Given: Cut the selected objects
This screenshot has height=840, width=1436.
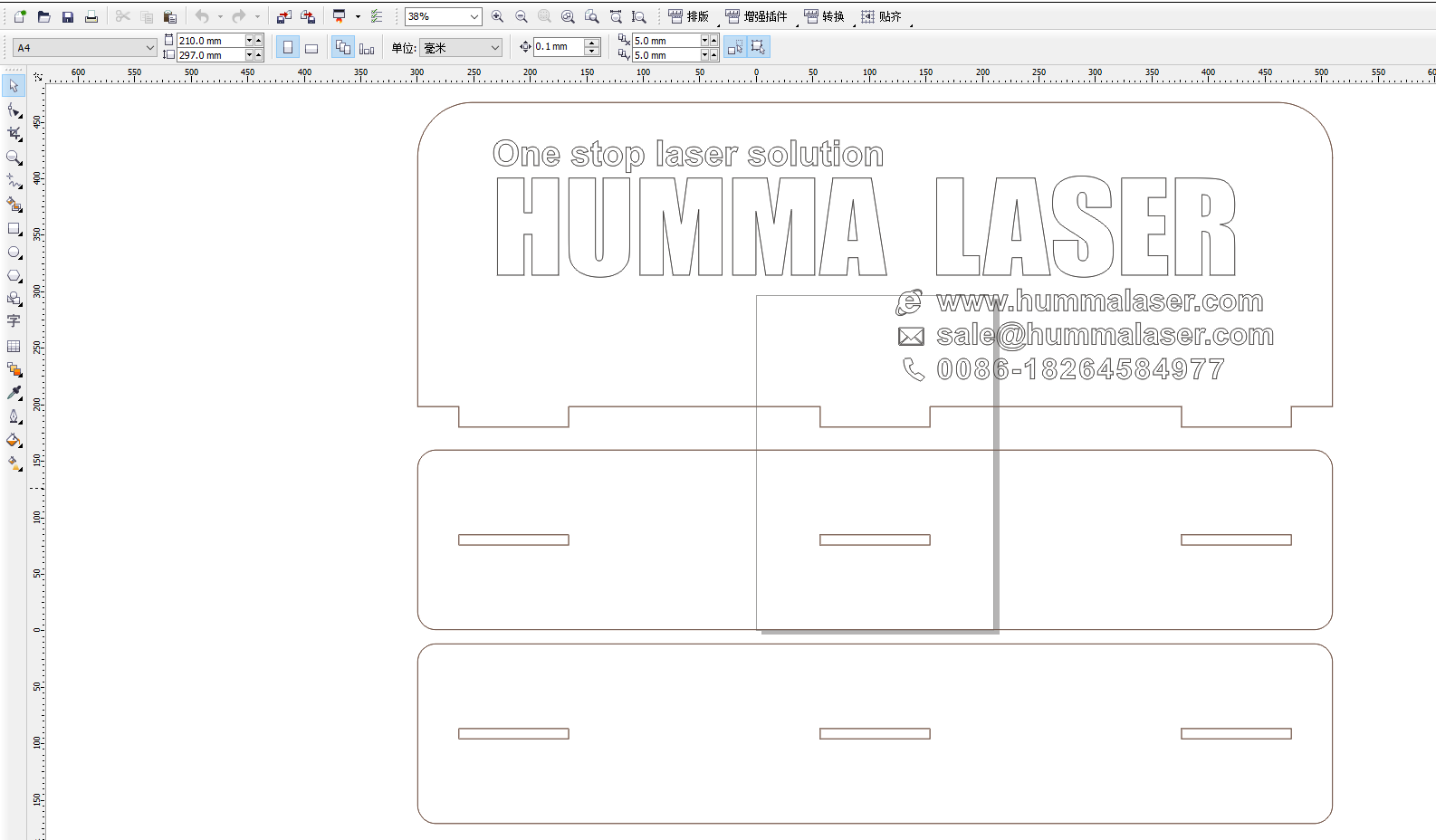Looking at the screenshot, I should coord(123,16).
